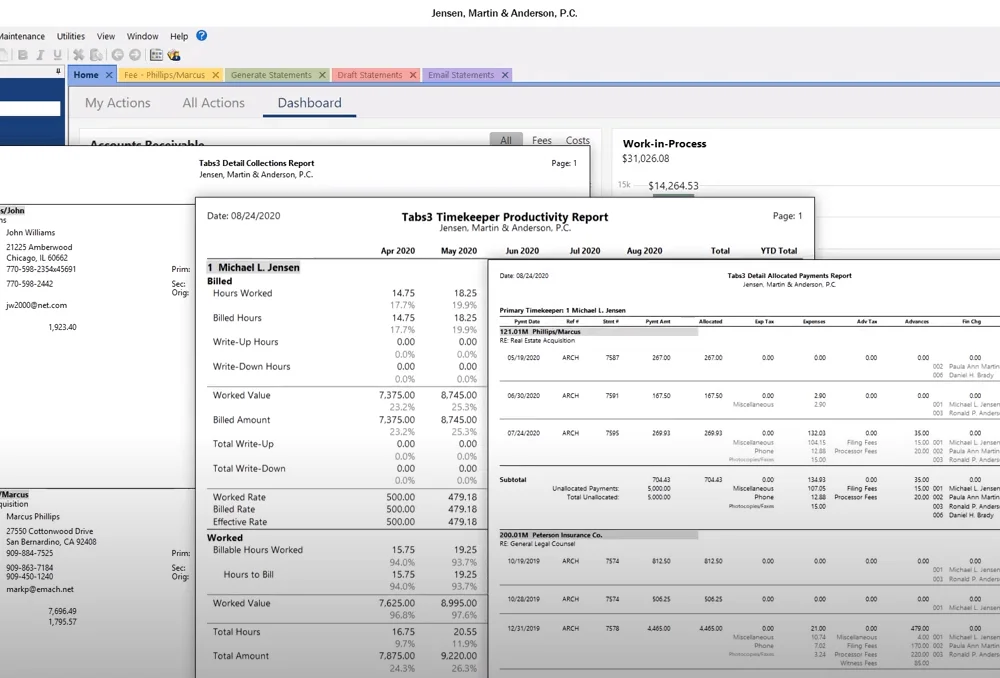
Task: Click the Total Amount row label
Action: click(240, 655)
